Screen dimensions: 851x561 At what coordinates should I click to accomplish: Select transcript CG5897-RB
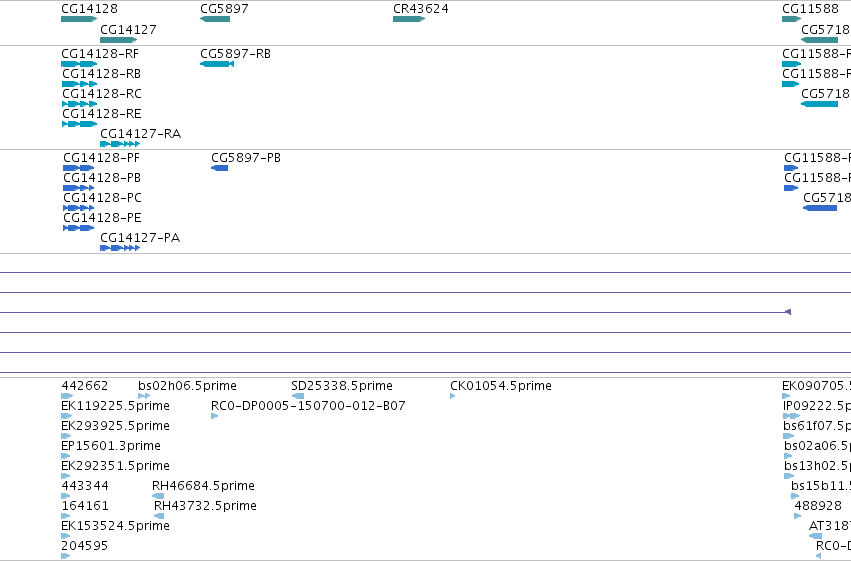click(236, 54)
